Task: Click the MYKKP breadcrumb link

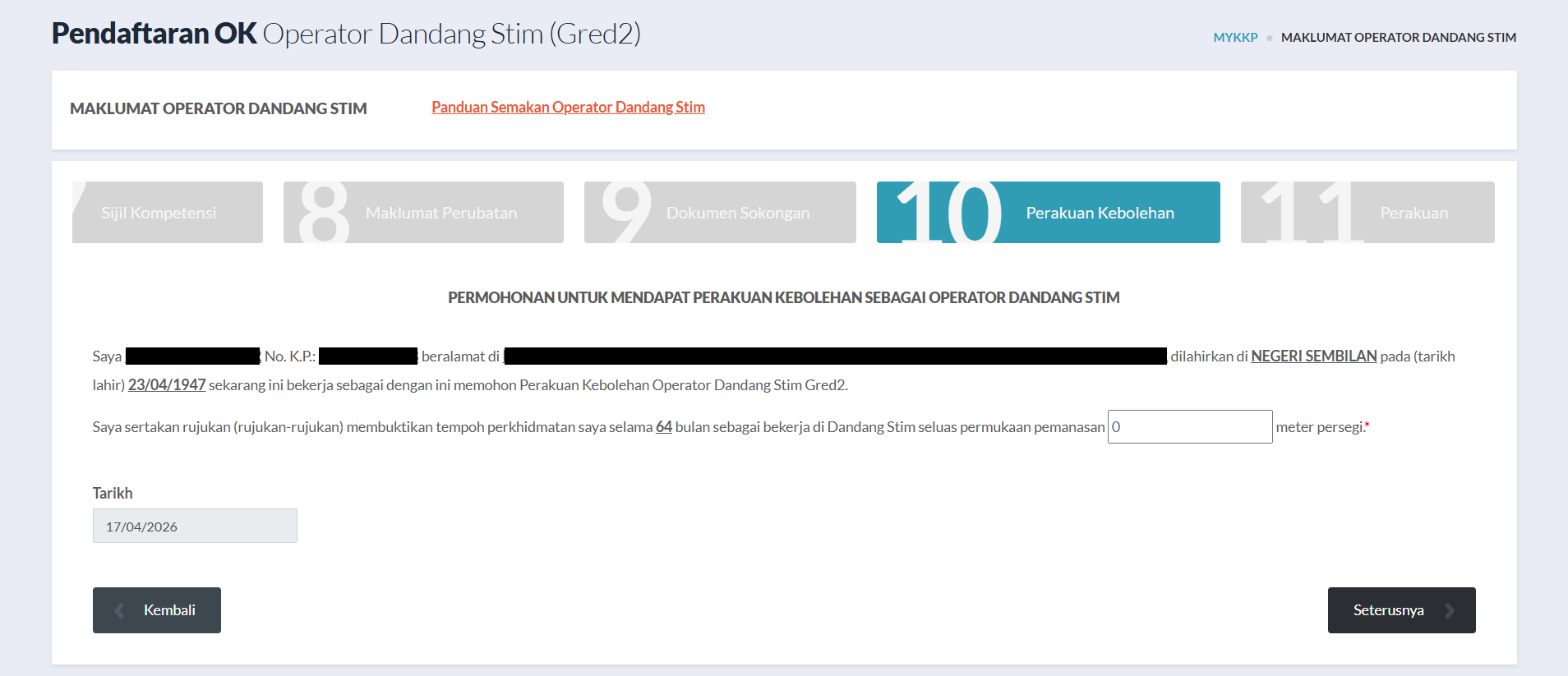Action: (x=1234, y=37)
